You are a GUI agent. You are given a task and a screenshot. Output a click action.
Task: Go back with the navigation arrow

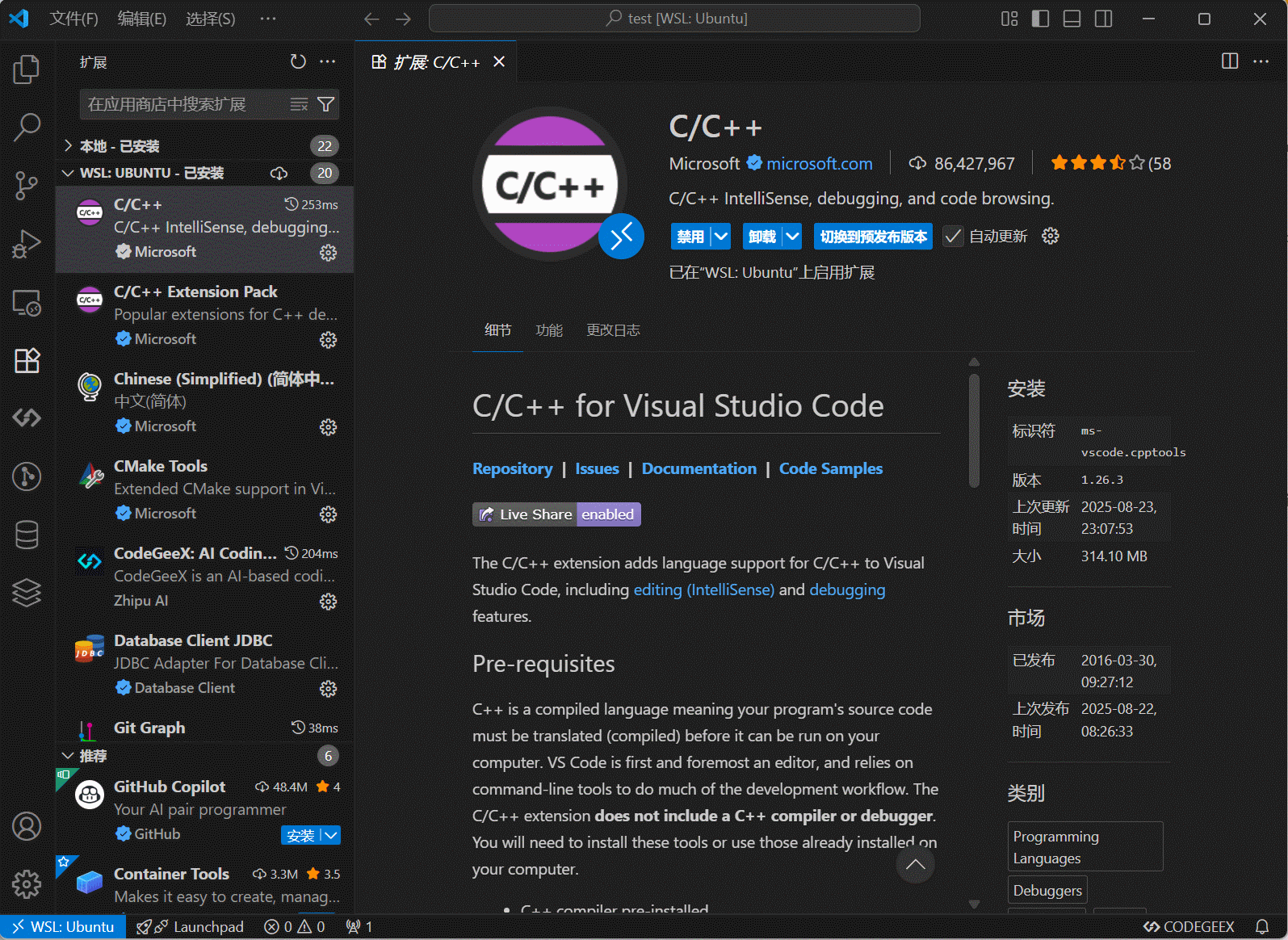click(371, 19)
